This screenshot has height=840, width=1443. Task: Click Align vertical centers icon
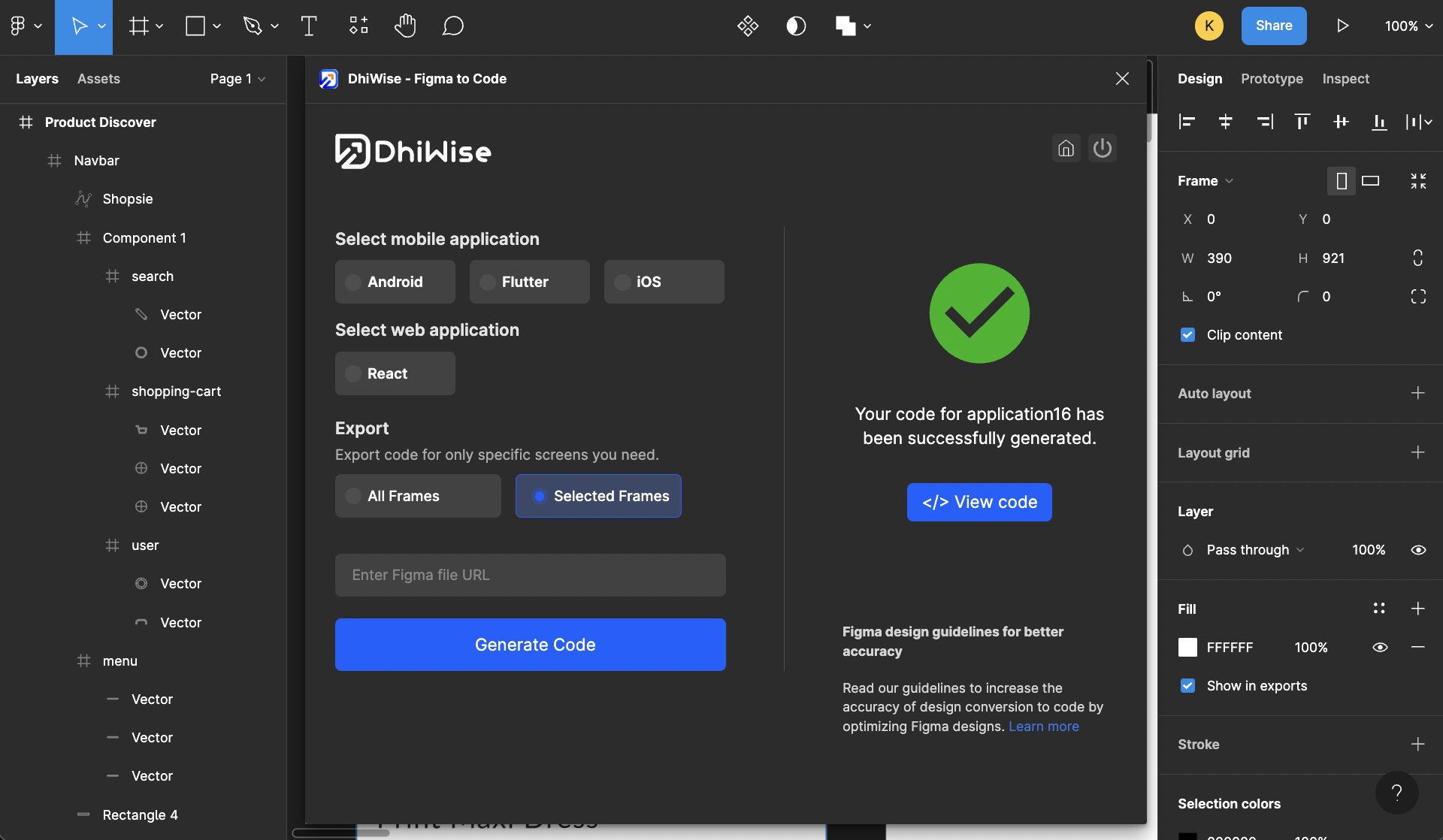click(x=1341, y=122)
